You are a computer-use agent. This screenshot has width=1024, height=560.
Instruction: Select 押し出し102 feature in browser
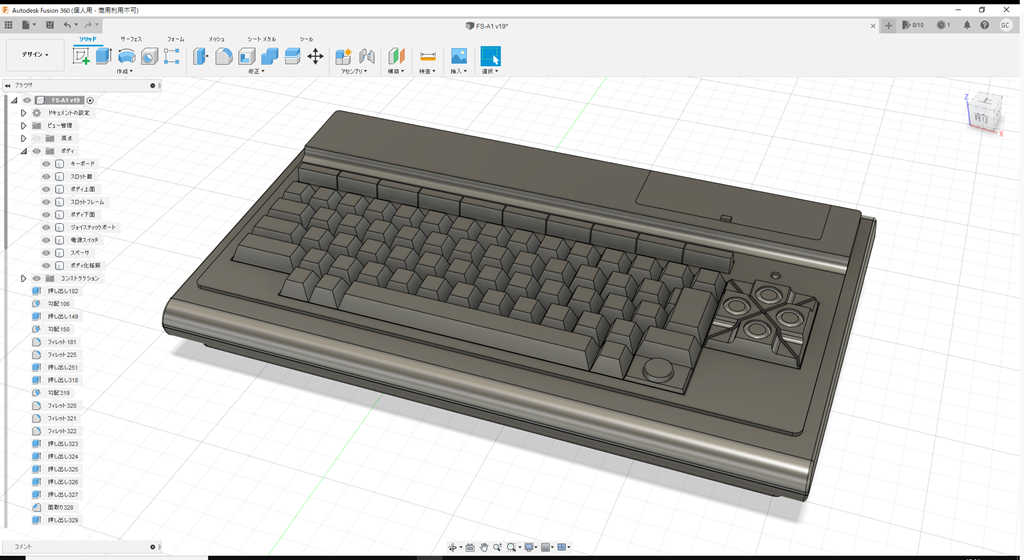(x=63, y=291)
